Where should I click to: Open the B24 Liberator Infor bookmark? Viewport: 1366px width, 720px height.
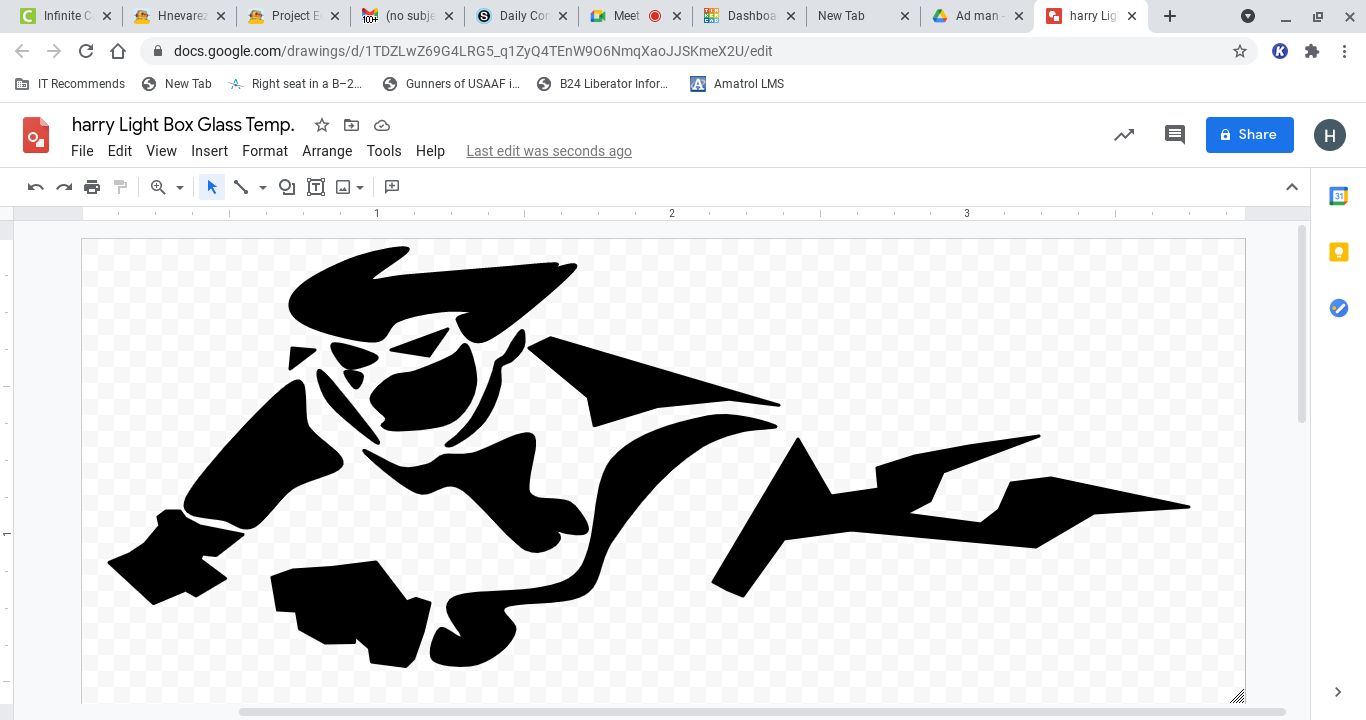pyautogui.click(x=602, y=84)
